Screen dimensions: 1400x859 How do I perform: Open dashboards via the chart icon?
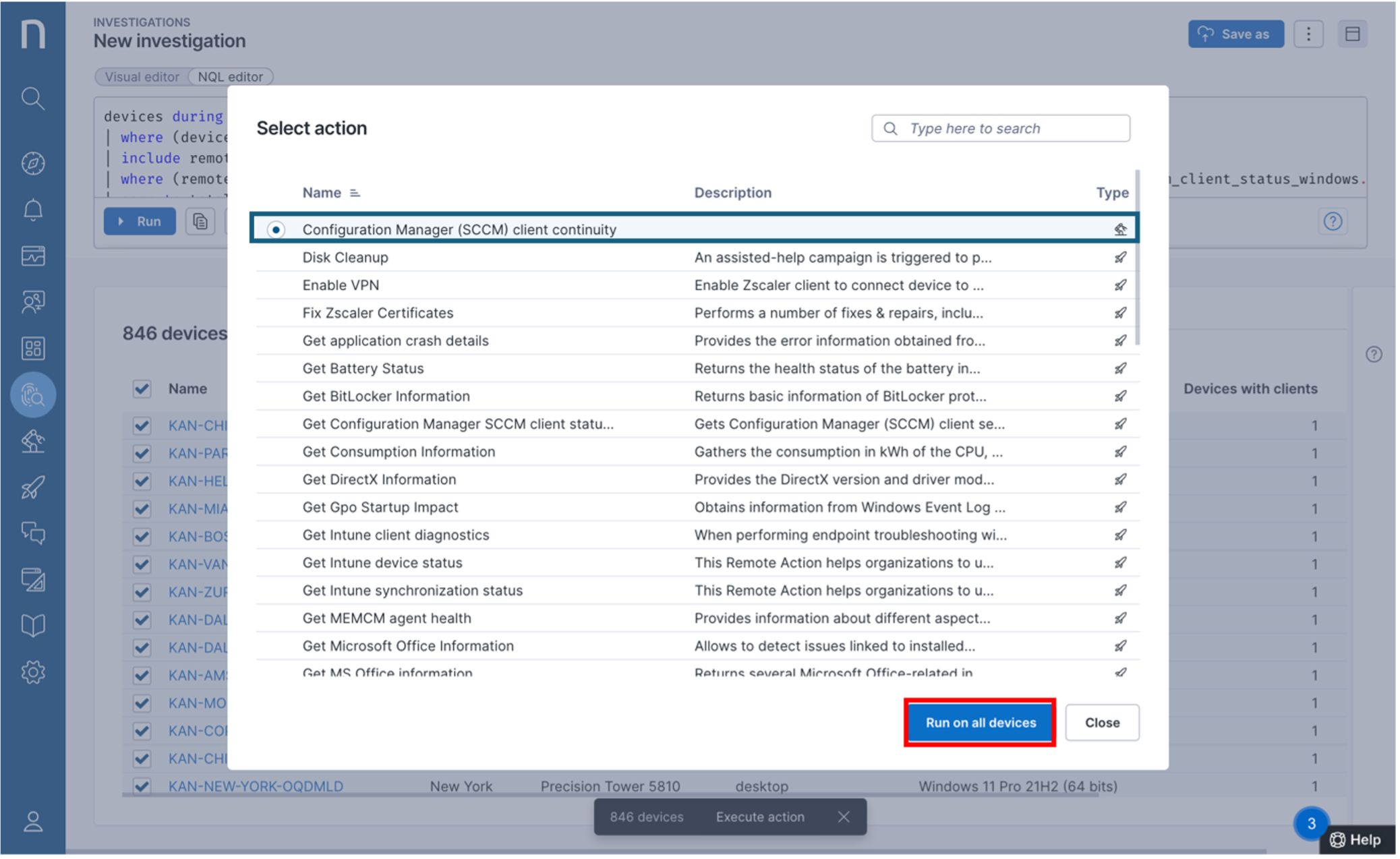[32, 256]
